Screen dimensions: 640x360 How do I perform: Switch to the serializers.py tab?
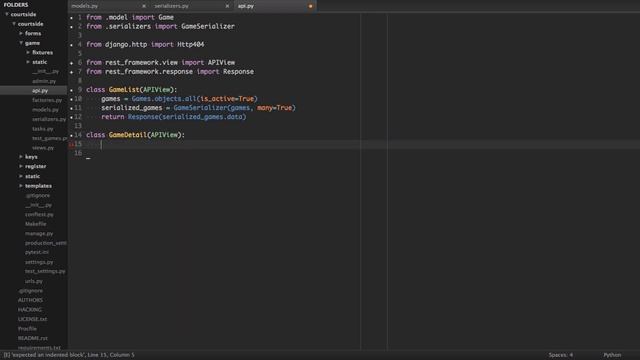point(171,6)
